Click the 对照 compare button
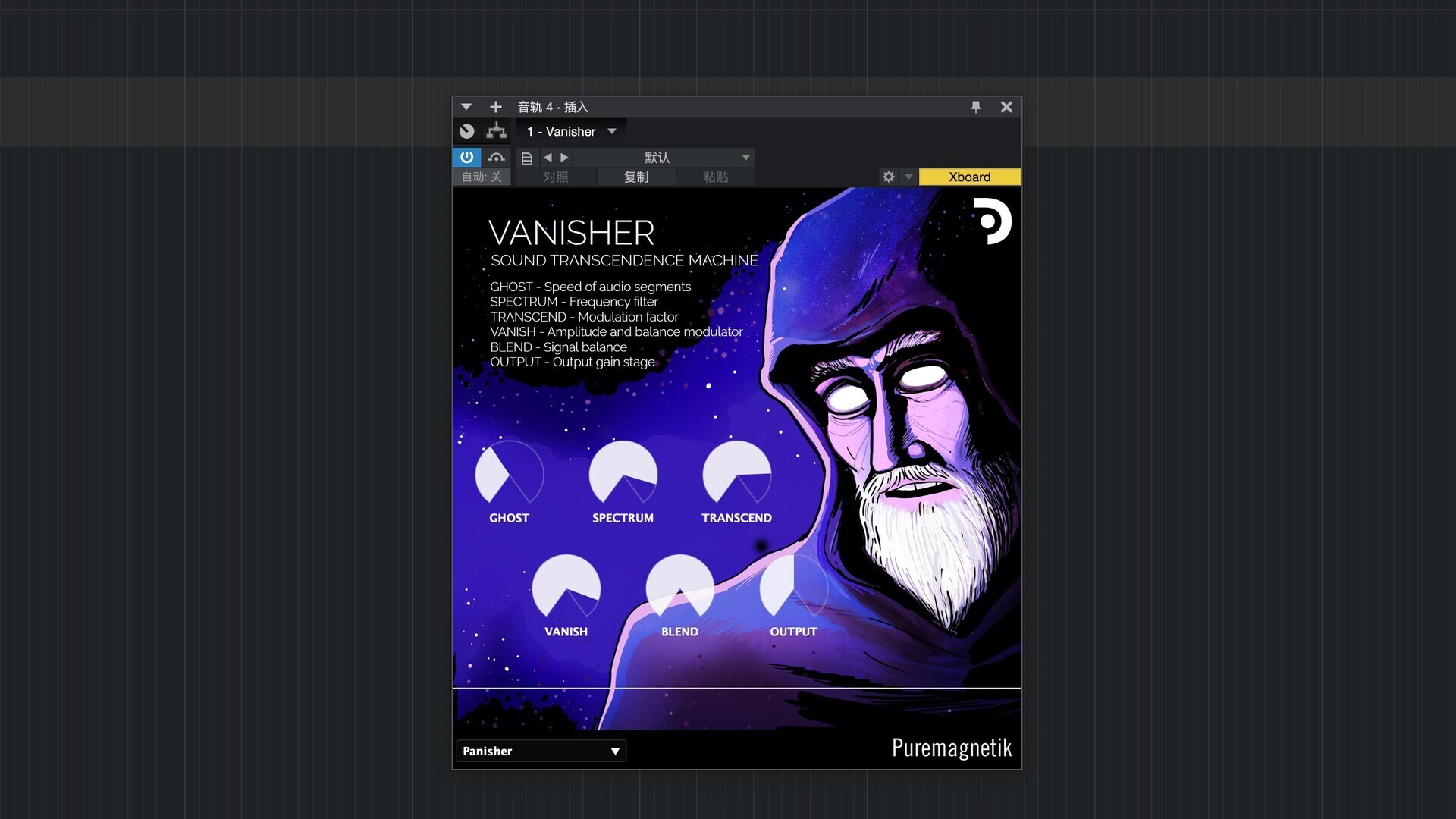 point(556,177)
